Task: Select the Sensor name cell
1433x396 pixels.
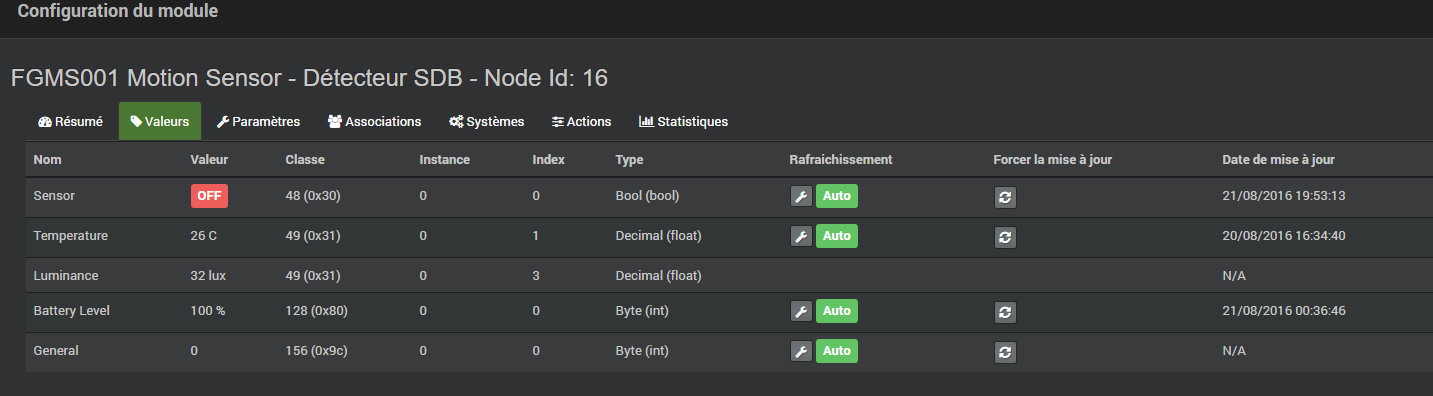Action: point(54,196)
